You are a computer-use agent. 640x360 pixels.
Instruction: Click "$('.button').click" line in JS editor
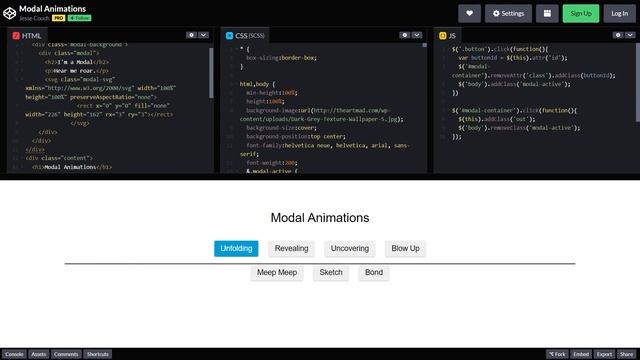tap(500, 49)
